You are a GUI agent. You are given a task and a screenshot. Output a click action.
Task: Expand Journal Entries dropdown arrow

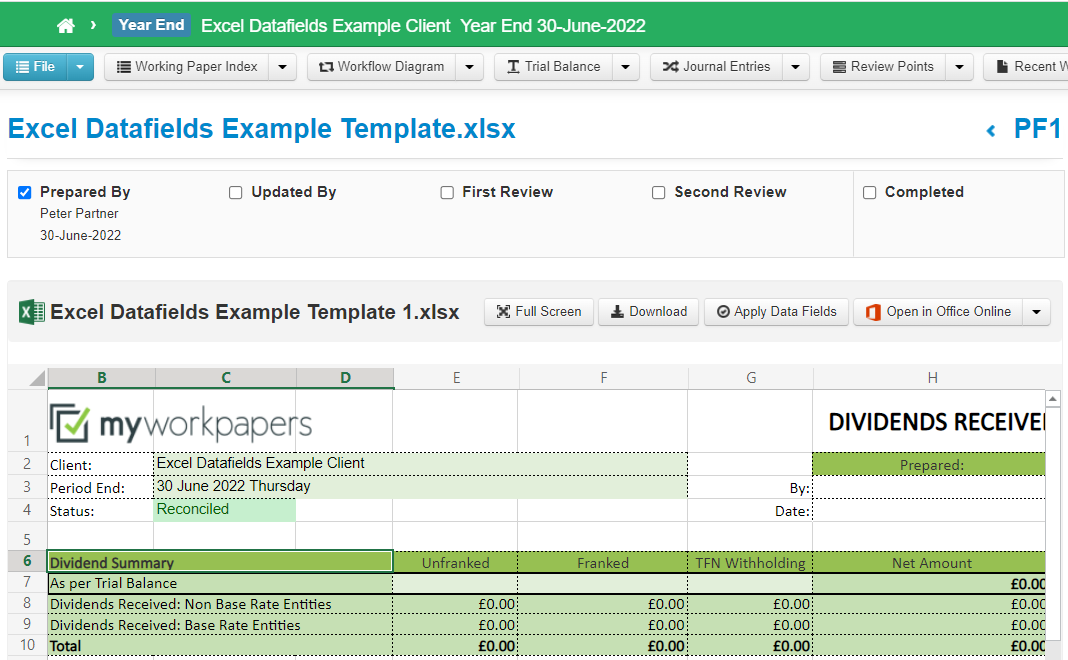coord(796,67)
